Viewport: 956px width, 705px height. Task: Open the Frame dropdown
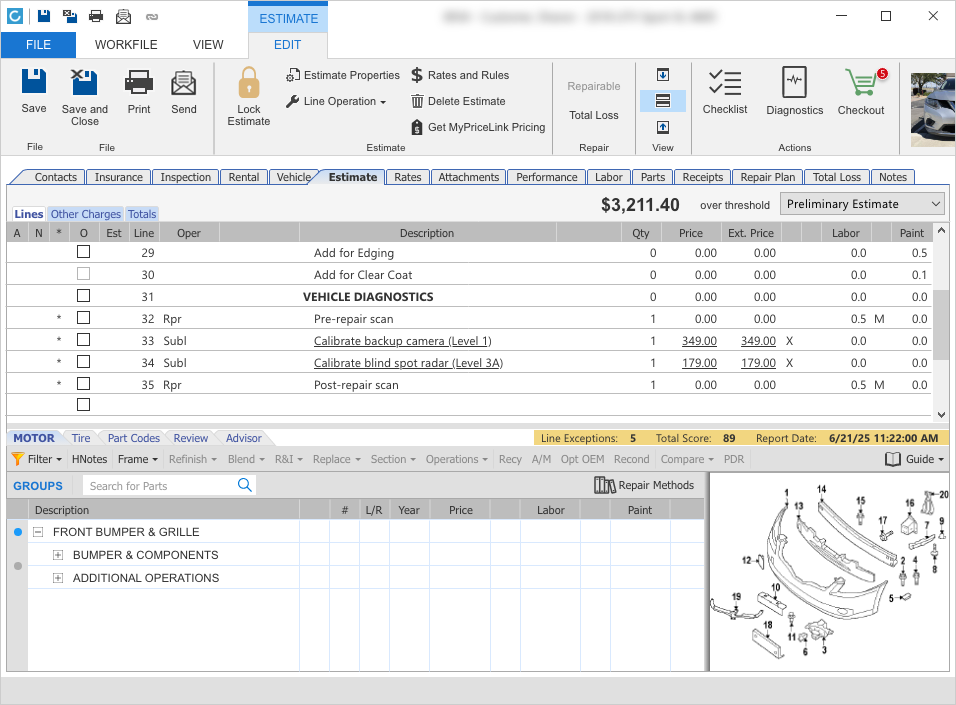tap(138, 459)
